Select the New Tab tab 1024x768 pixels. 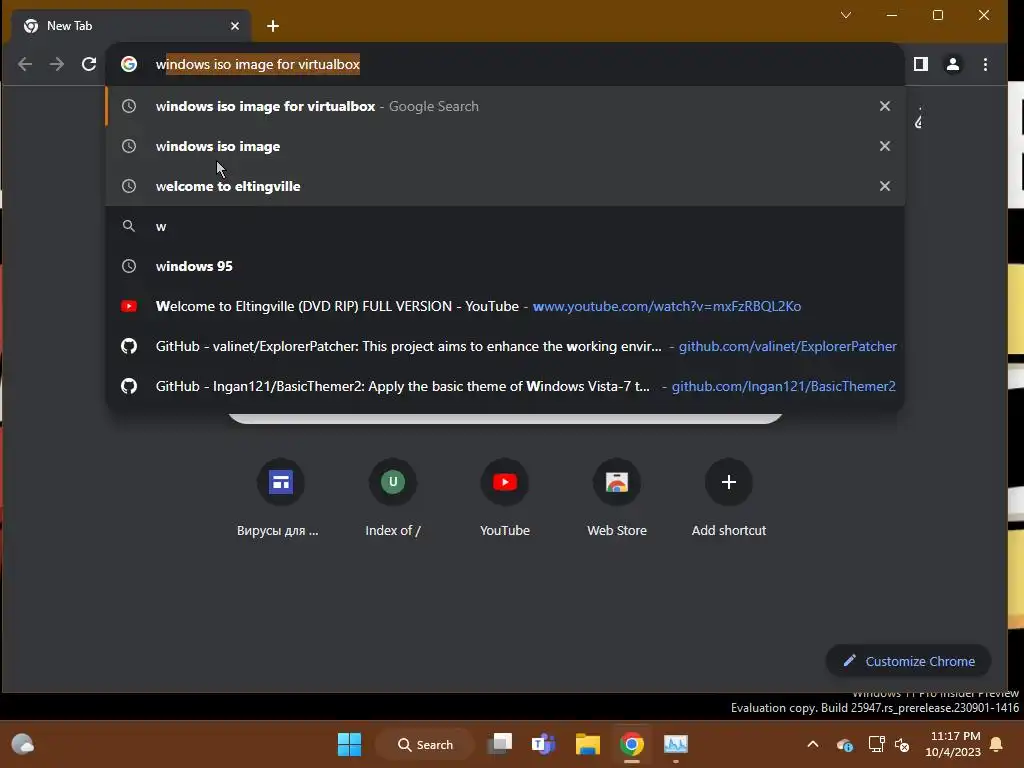pyautogui.click(x=131, y=26)
